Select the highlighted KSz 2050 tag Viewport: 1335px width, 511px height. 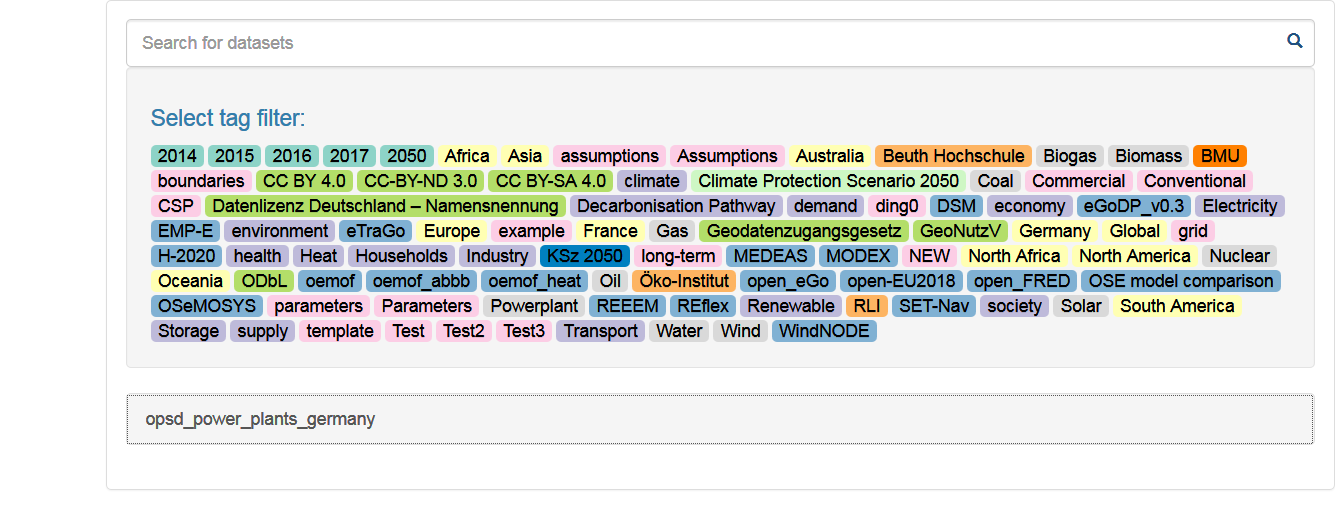586,256
